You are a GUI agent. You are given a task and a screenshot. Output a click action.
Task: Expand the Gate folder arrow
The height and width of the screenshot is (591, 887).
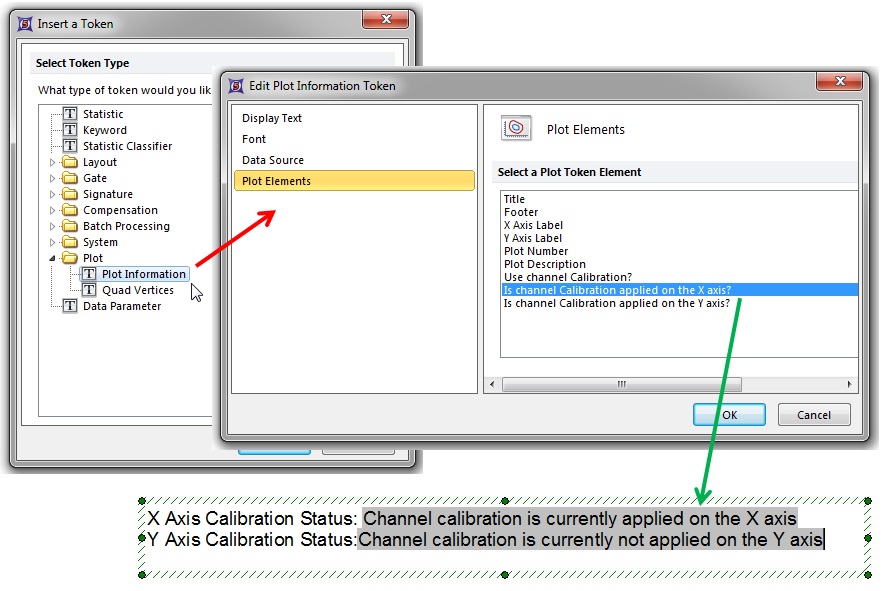point(53,178)
